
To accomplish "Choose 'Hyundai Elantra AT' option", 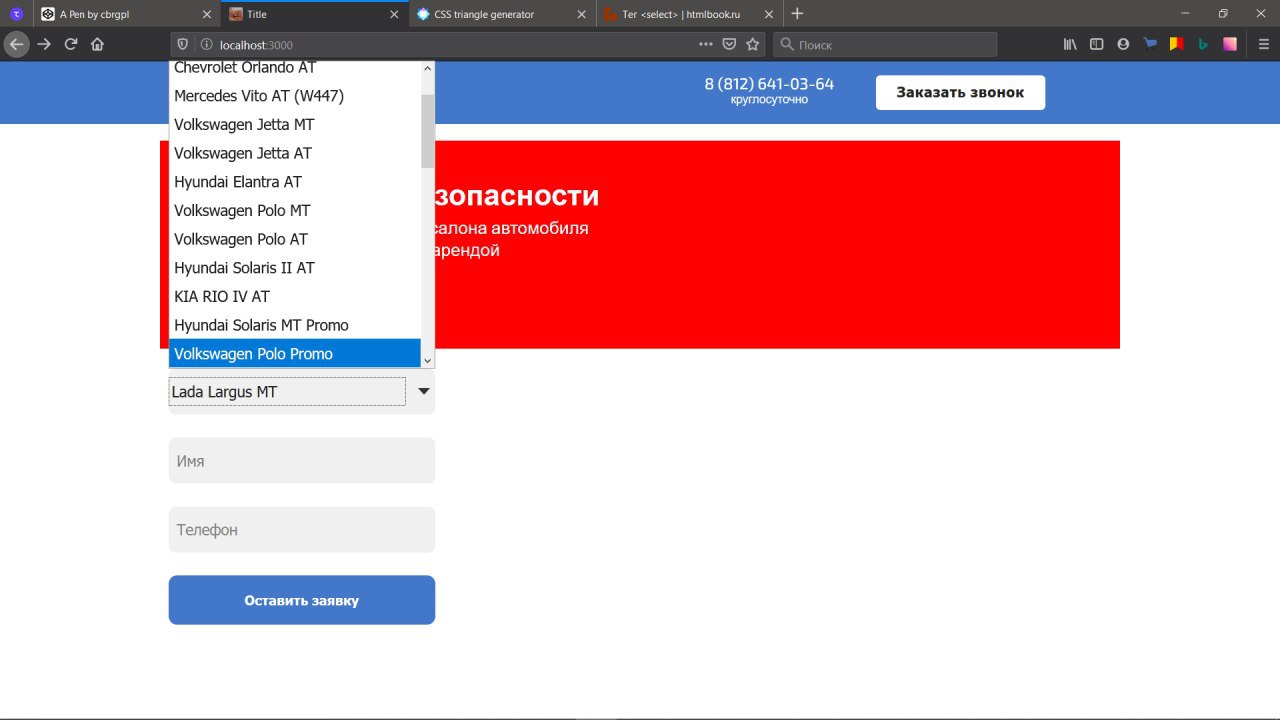I will pyautogui.click(x=295, y=182).
